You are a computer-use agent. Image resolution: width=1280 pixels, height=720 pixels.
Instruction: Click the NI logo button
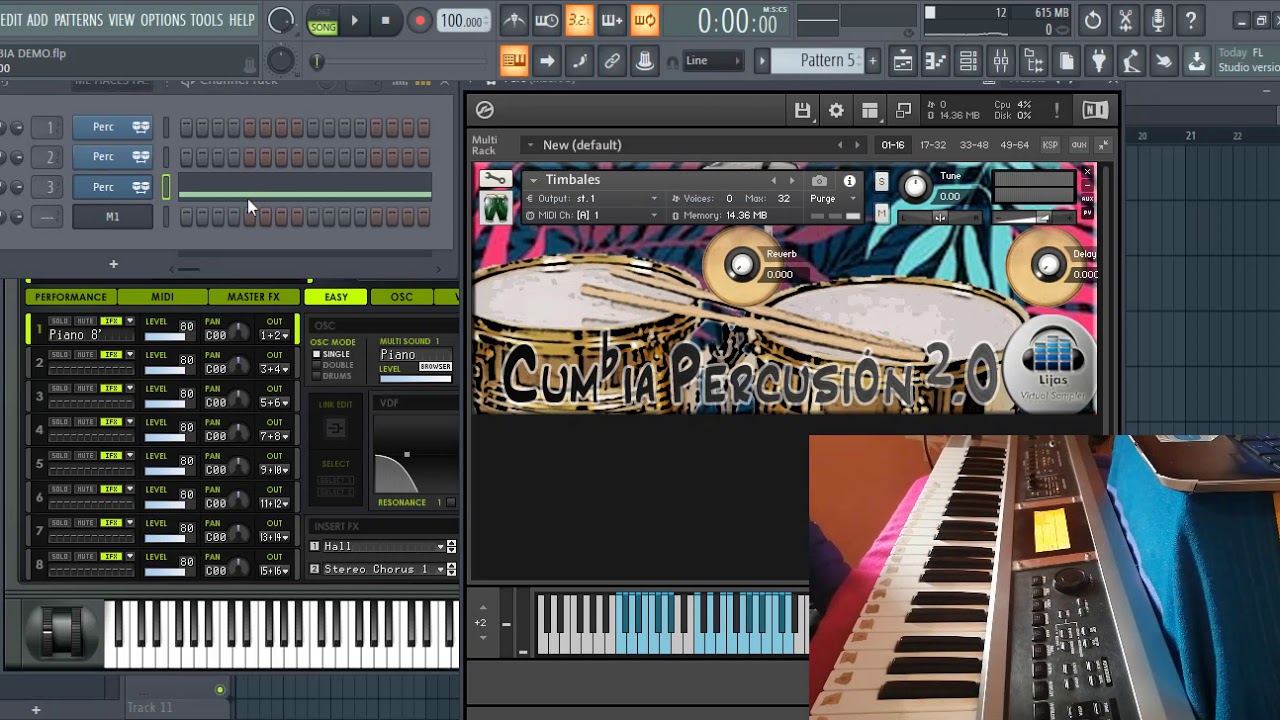pyautogui.click(x=1095, y=110)
